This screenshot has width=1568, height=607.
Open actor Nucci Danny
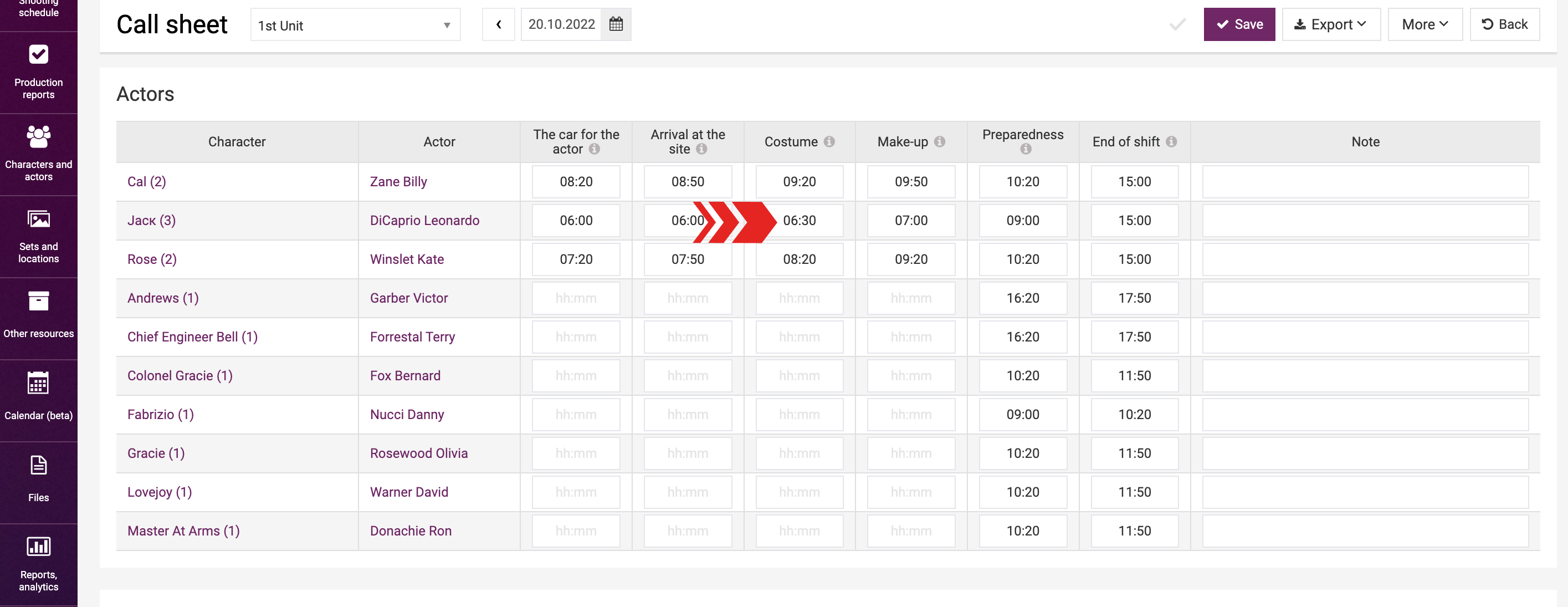pos(407,415)
